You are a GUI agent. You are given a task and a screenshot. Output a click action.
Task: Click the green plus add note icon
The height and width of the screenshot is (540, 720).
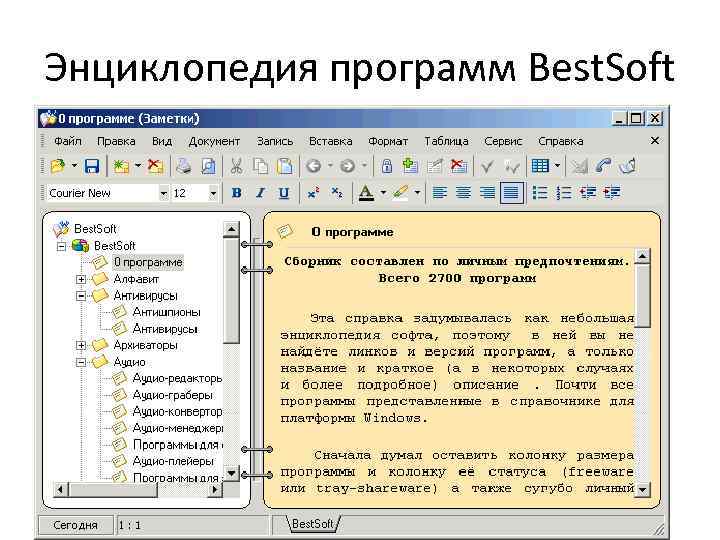pos(410,166)
